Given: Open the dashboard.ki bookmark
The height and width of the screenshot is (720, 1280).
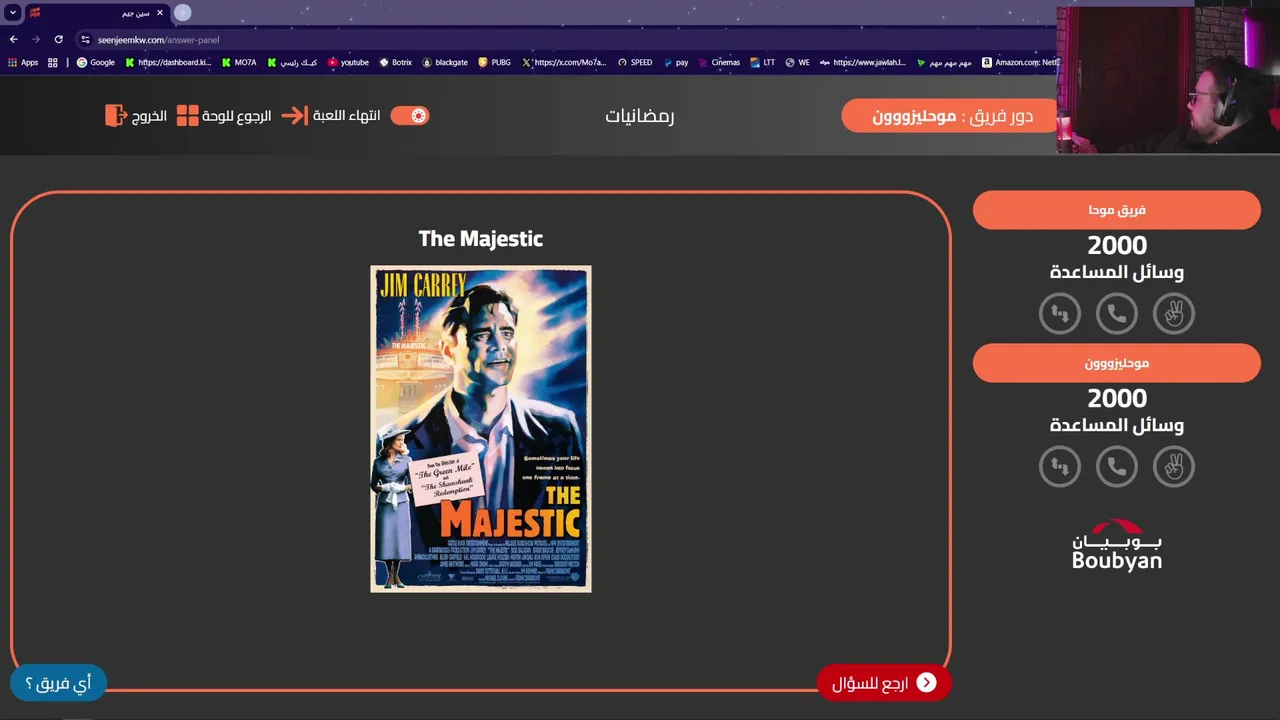Looking at the screenshot, I should pyautogui.click(x=168, y=62).
